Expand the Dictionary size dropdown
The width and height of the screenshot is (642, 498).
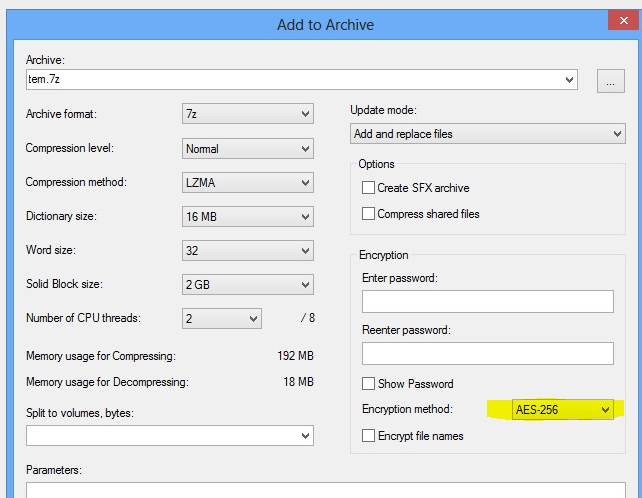(x=248, y=217)
